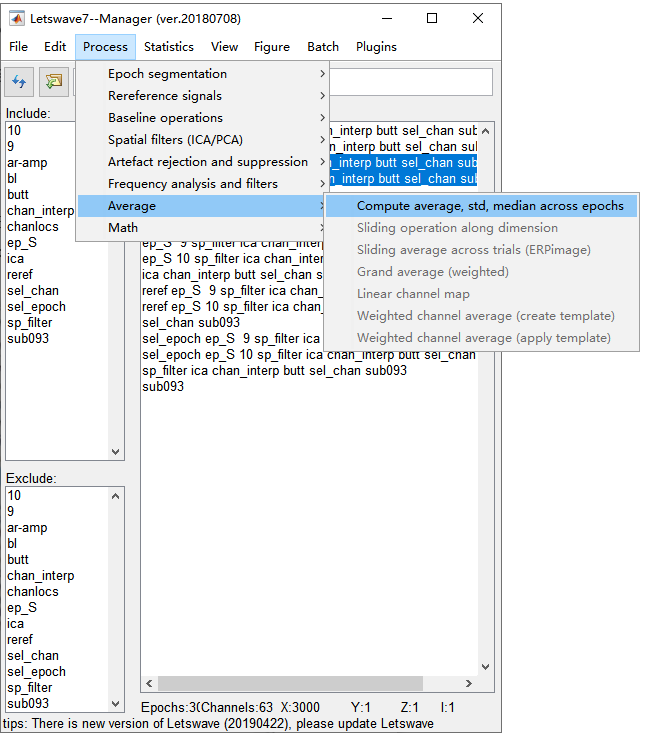Expand Artefact rejection and suppression submenu
649x733 pixels.
coord(202,162)
